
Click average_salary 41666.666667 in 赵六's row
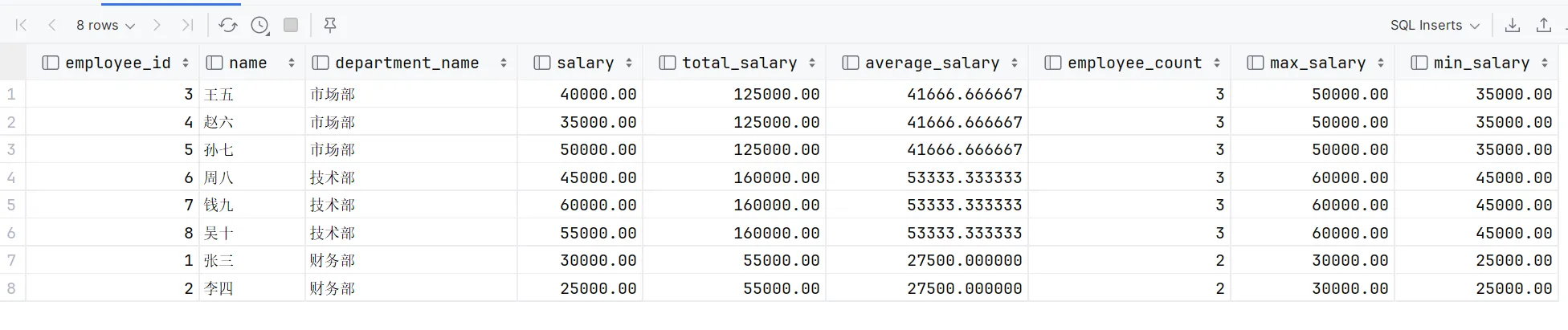coord(927,122)
